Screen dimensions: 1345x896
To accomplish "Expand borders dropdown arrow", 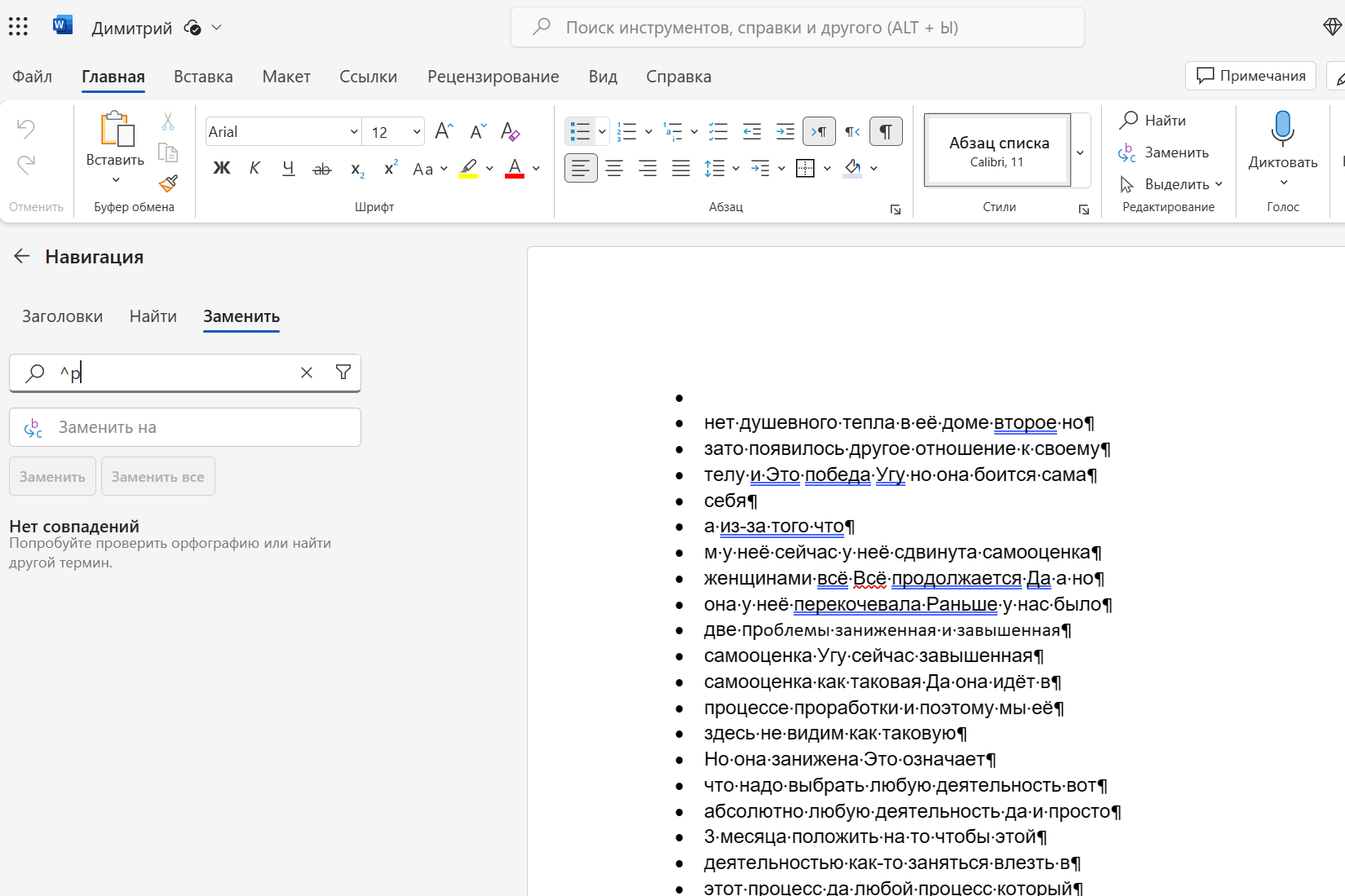I will [x=827, y=168].
